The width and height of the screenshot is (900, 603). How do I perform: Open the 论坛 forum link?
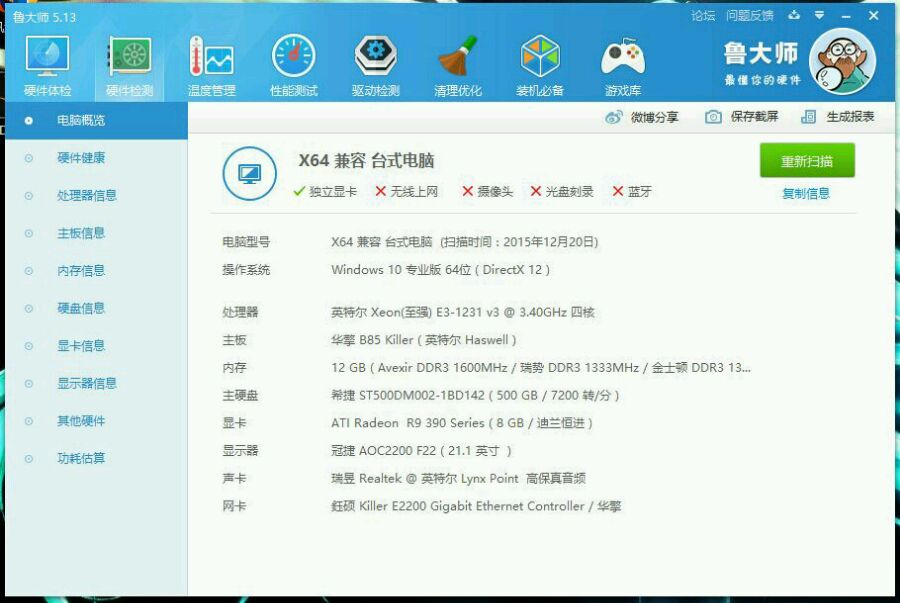[x=703, y=16]
